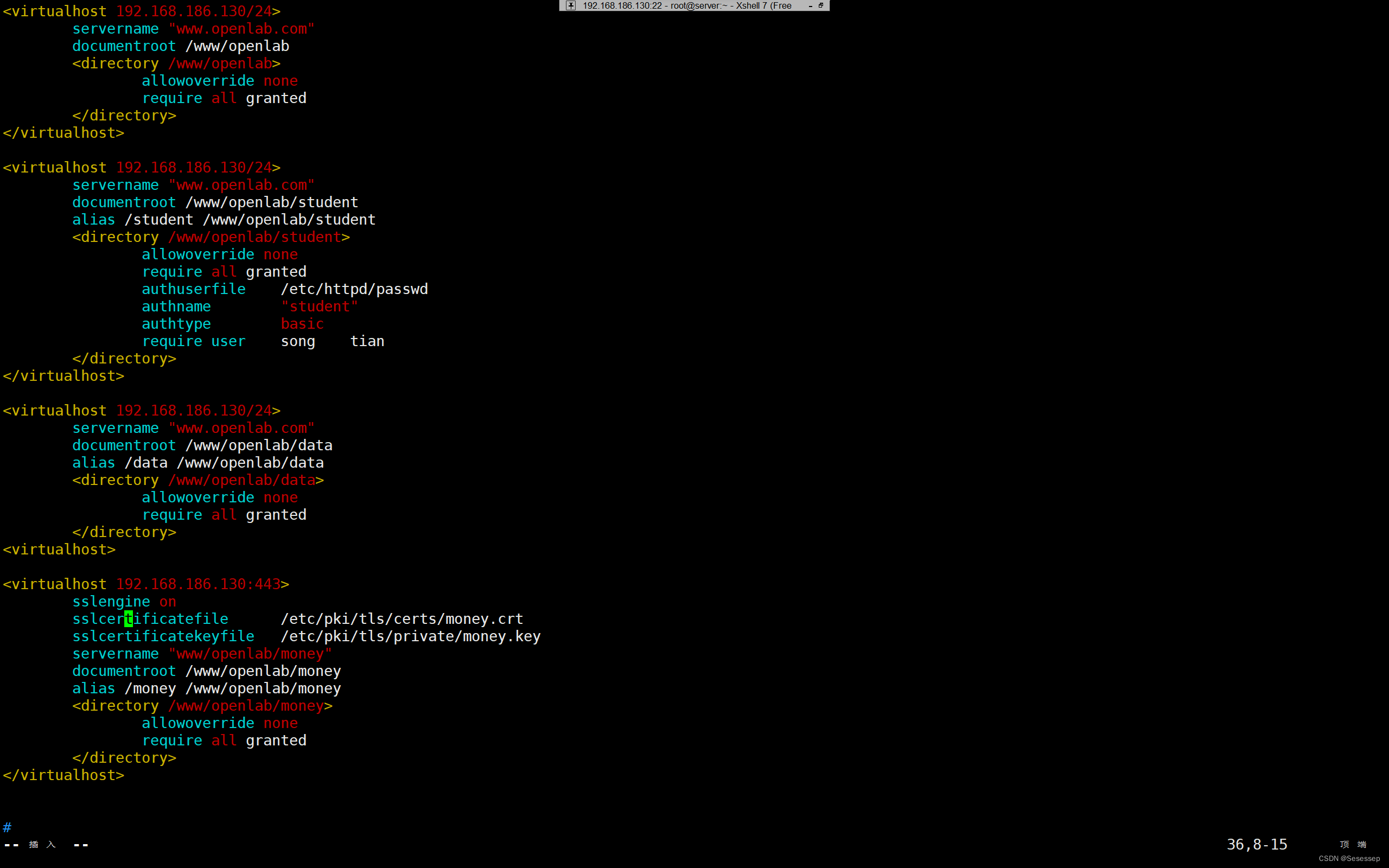Click the '<directory /www/openlab/data>' tag
Viewport: 1389px width, 868px height.
(198, 480)
